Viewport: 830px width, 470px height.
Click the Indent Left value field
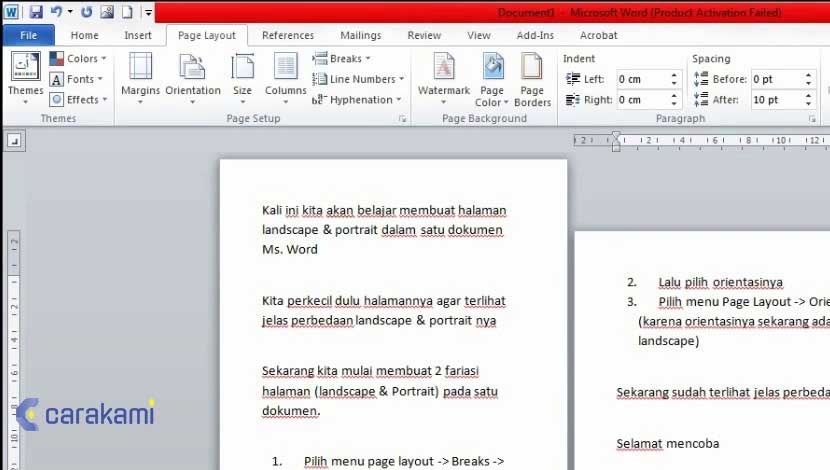point(642,79)
